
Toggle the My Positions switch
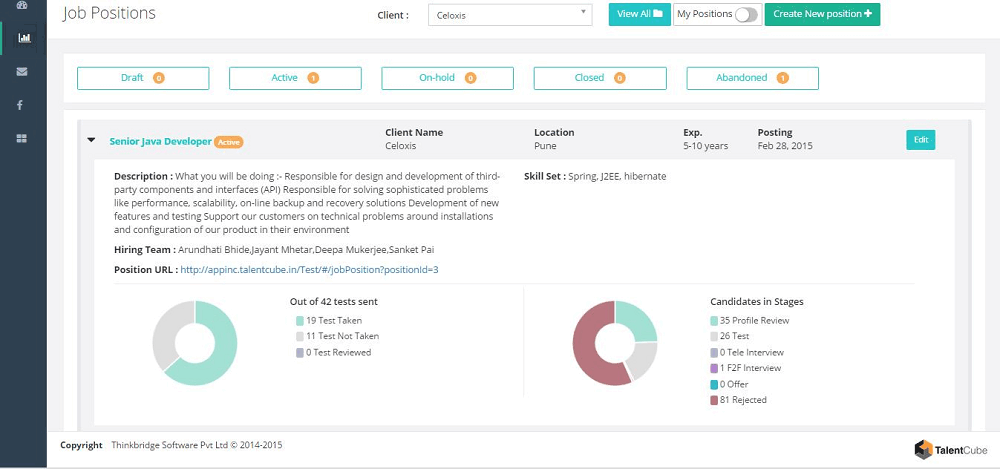pos(746,15)
